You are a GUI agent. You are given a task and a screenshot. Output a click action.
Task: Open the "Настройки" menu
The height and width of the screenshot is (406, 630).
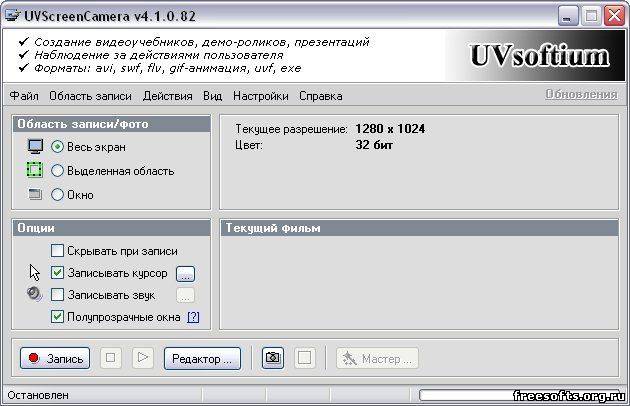(261, 96)
